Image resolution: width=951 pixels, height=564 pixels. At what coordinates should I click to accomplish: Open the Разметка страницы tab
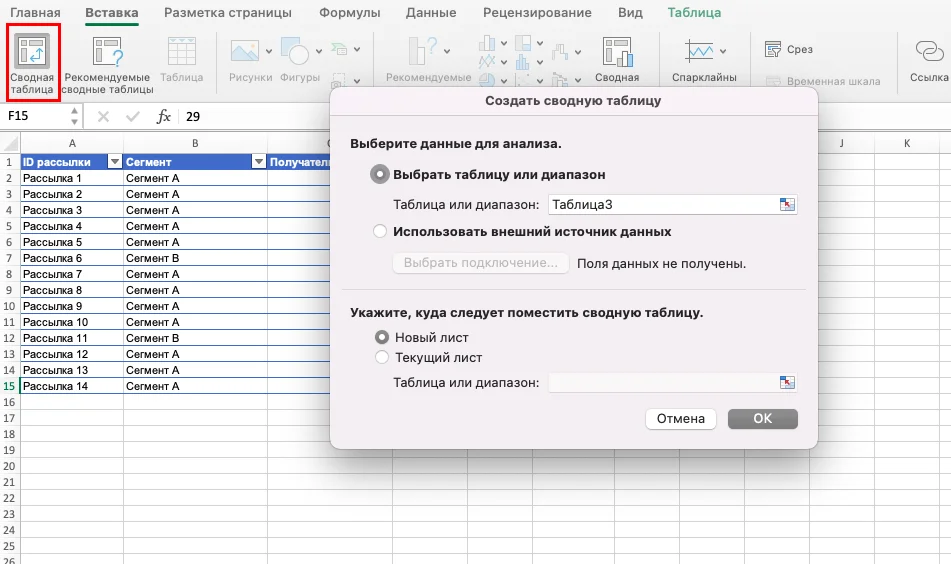[228, 13]
